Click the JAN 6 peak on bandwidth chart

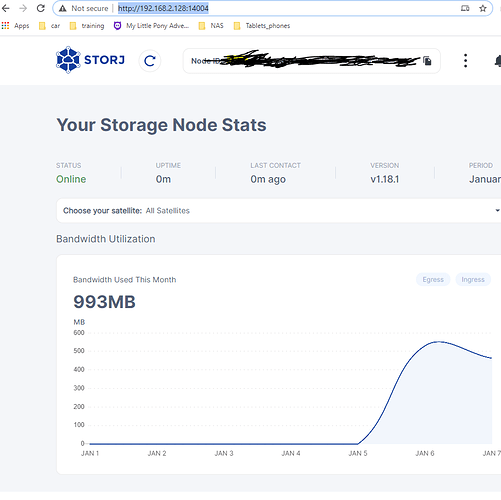pyautogui.click(x=438, y=342)
